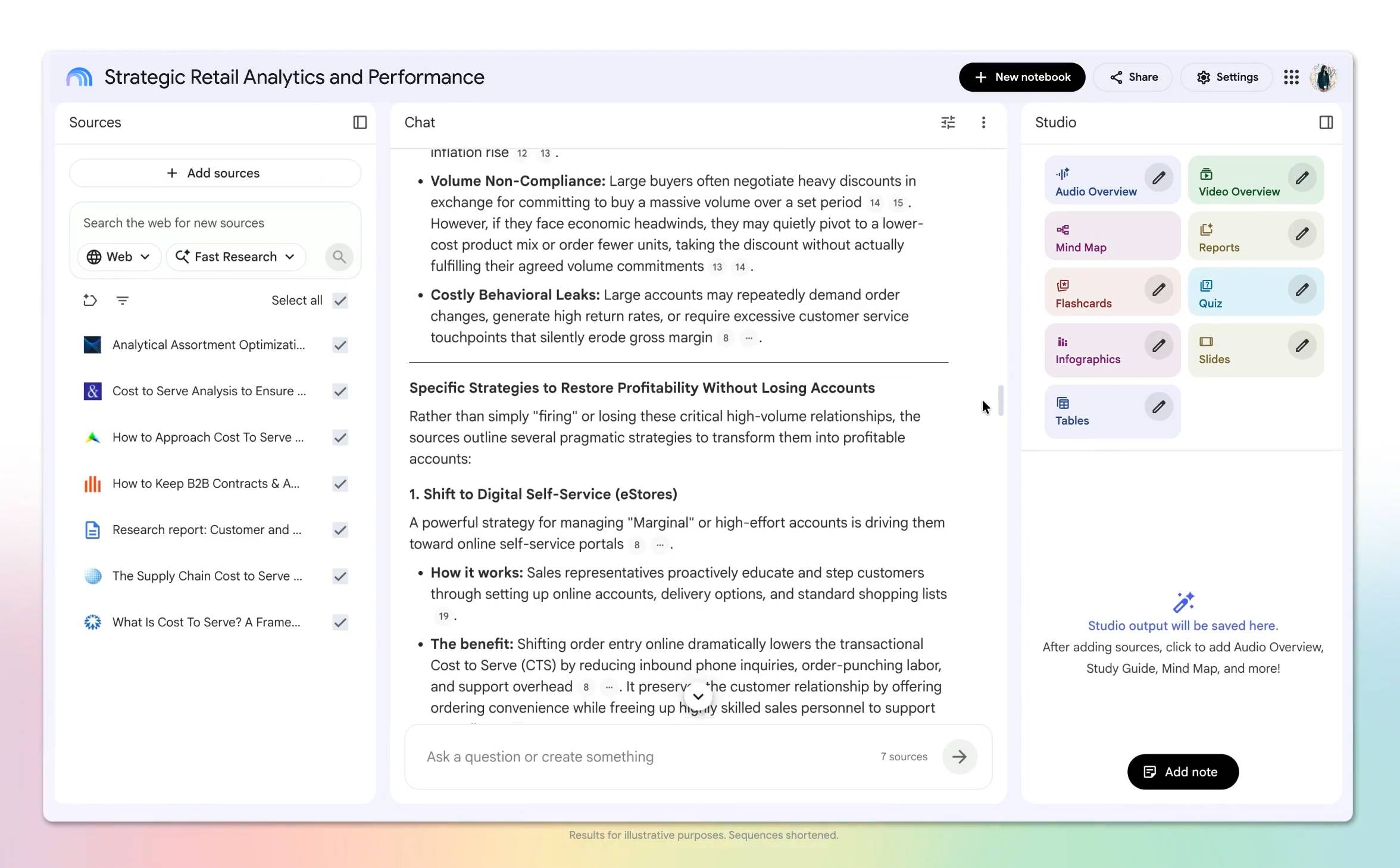Open the Analytical Assortment Optimization source icon
Image resolution: width=1400 pixels, height=868 pixels.
(x=92, y=345)
